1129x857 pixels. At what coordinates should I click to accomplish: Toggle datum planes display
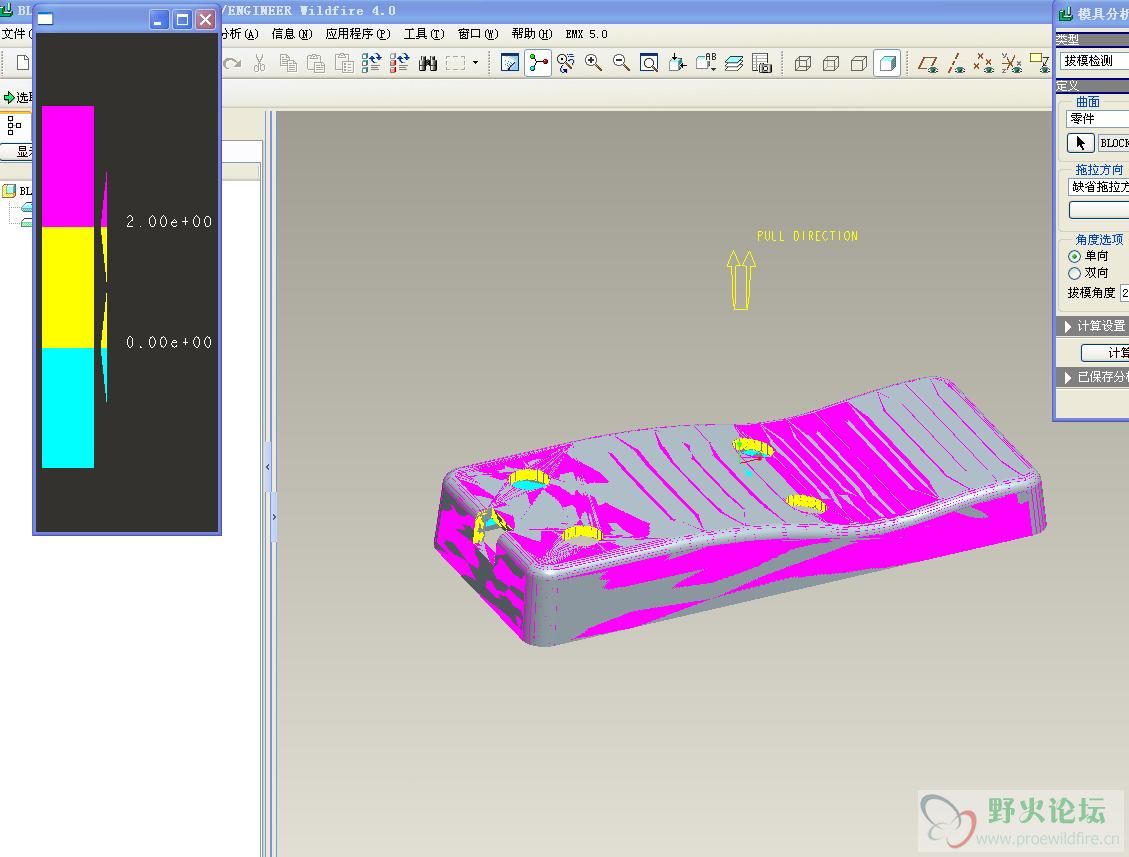pos(928,63)
